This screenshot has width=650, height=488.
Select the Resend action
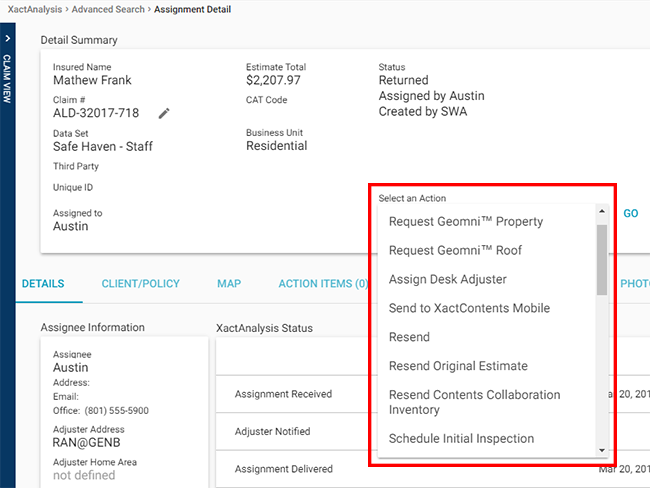pos(409,337)
